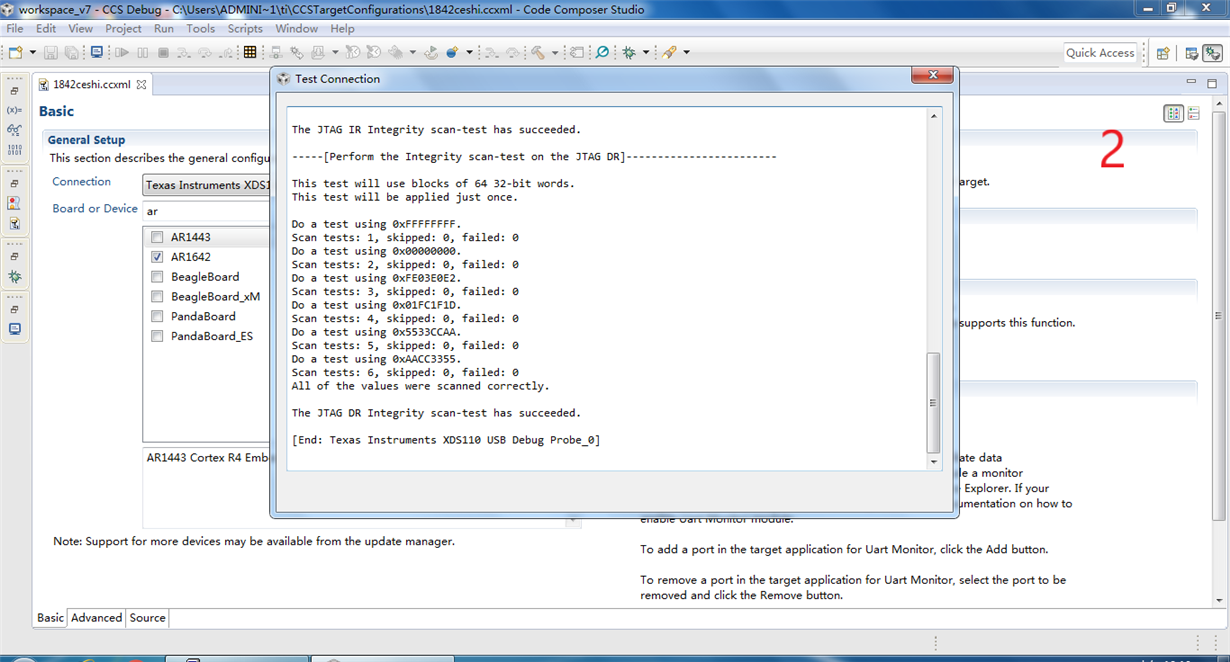Switch to the CCS Debug perspective icon
Image resolution: width=1230 pixels, height=662 pixels.
[1213, 53]
